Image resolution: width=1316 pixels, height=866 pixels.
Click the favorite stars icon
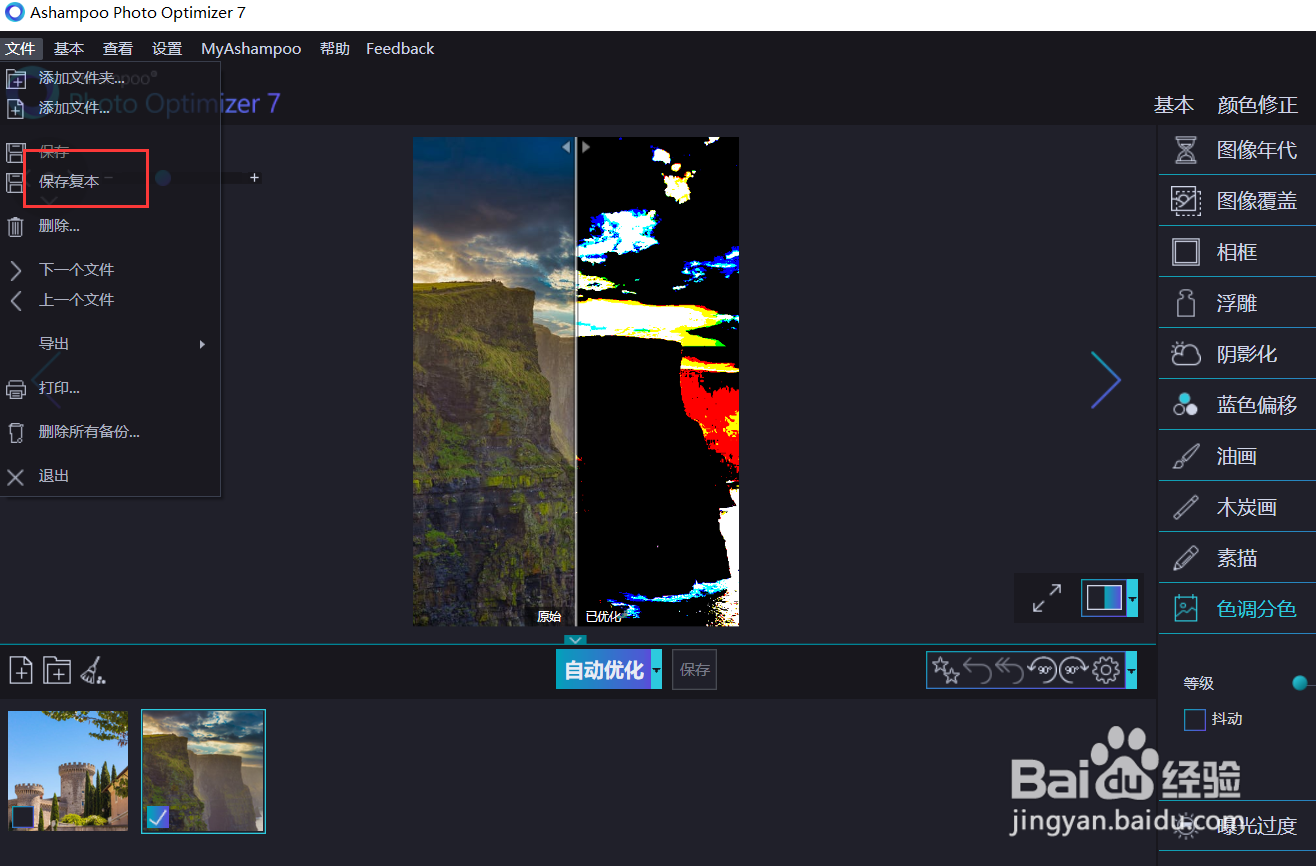coord(945,670)
